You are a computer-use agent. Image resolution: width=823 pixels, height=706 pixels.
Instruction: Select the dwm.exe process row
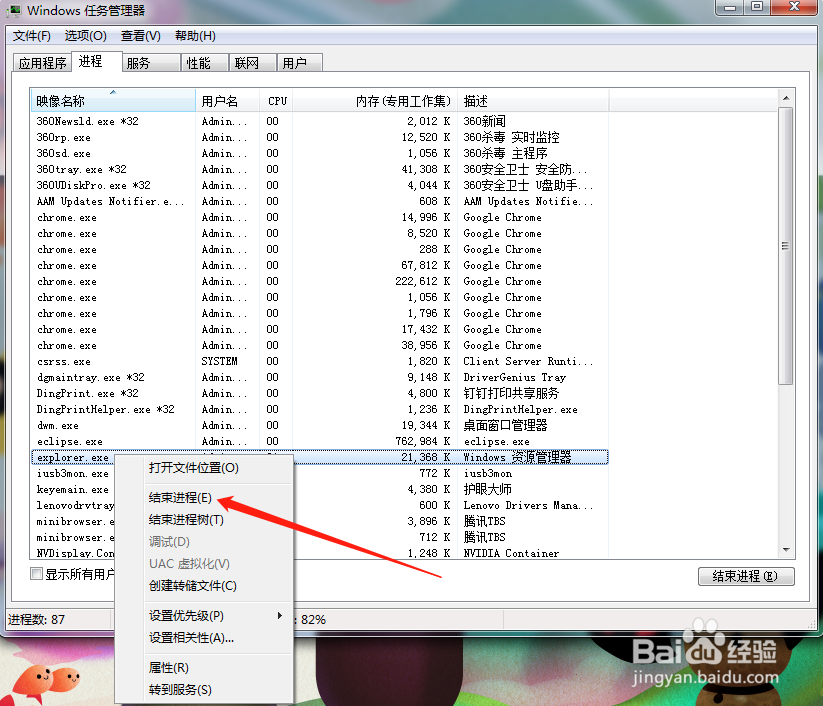click(x=320, y=426)
